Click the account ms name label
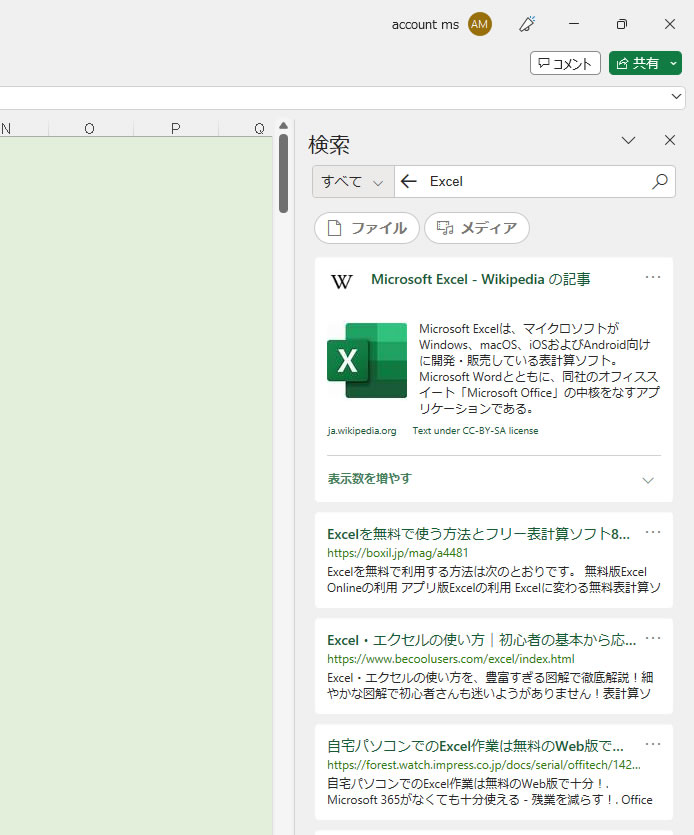The image size is (694, 835). pos(425,24)
